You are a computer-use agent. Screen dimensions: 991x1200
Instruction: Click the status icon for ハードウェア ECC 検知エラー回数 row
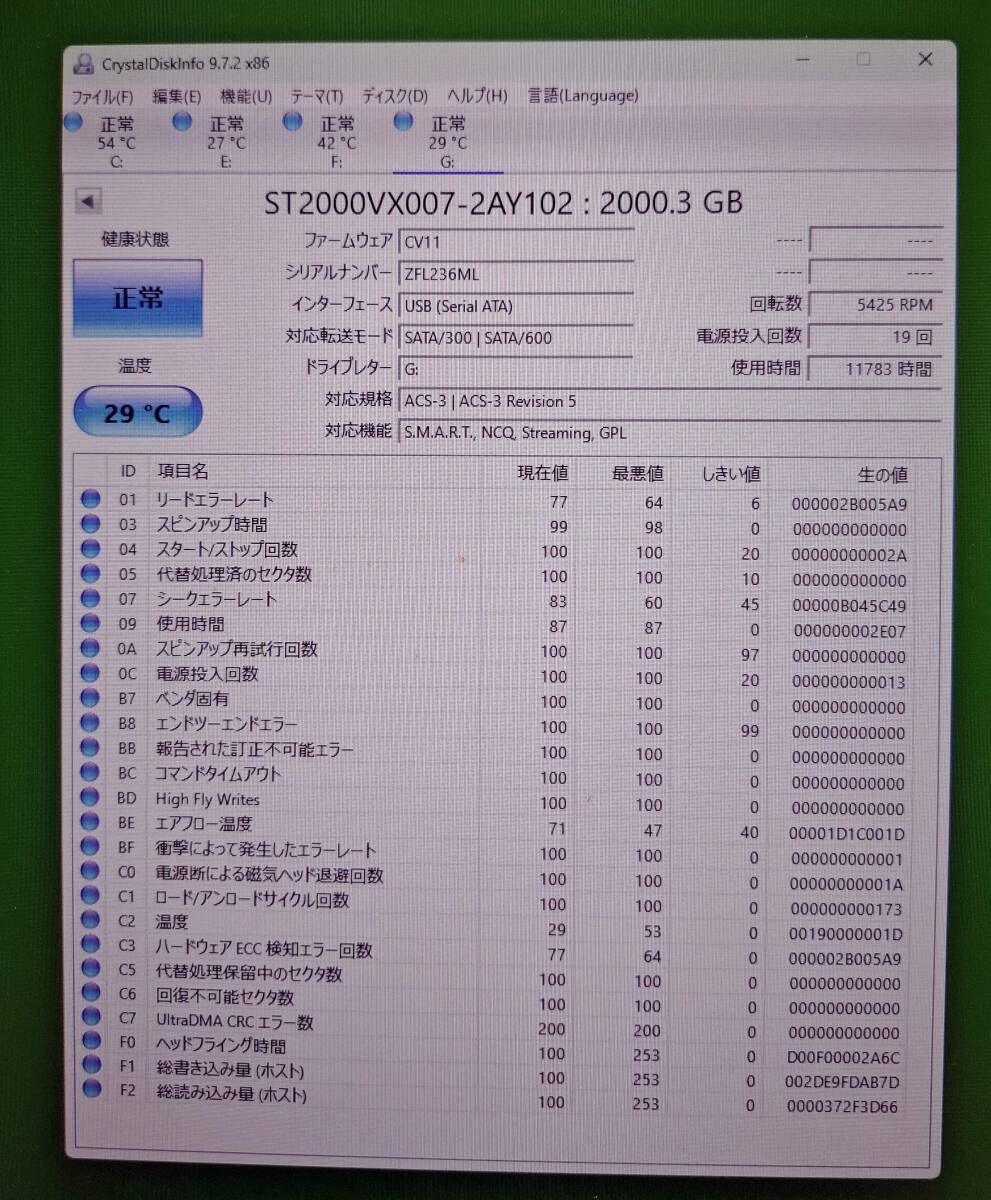(91, 945)
